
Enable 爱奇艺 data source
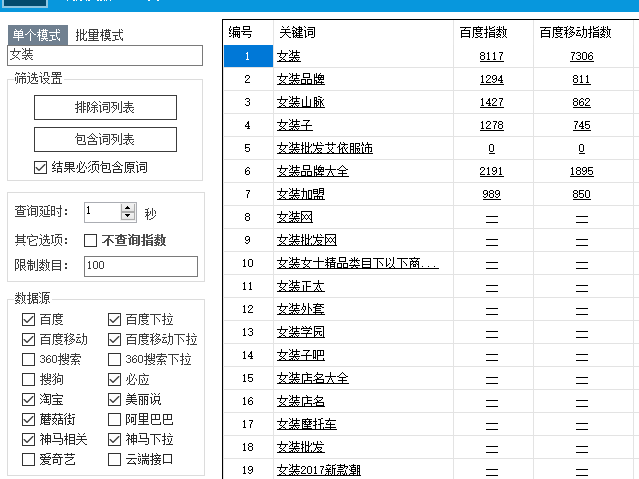tap(29, 459)
